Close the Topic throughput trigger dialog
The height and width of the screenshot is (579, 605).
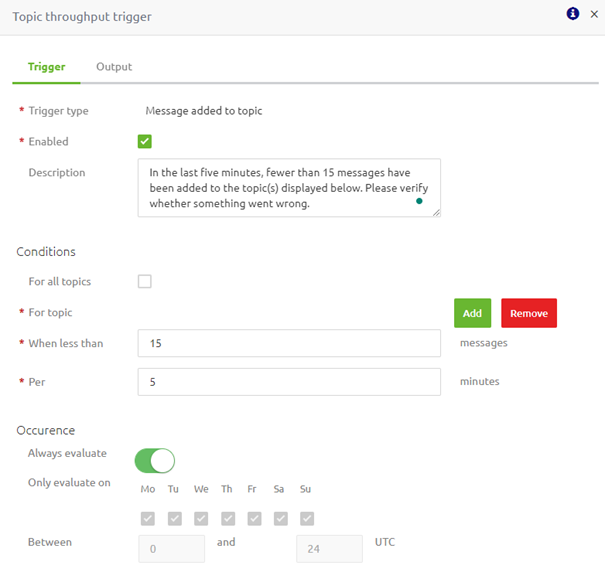(594, 14)
